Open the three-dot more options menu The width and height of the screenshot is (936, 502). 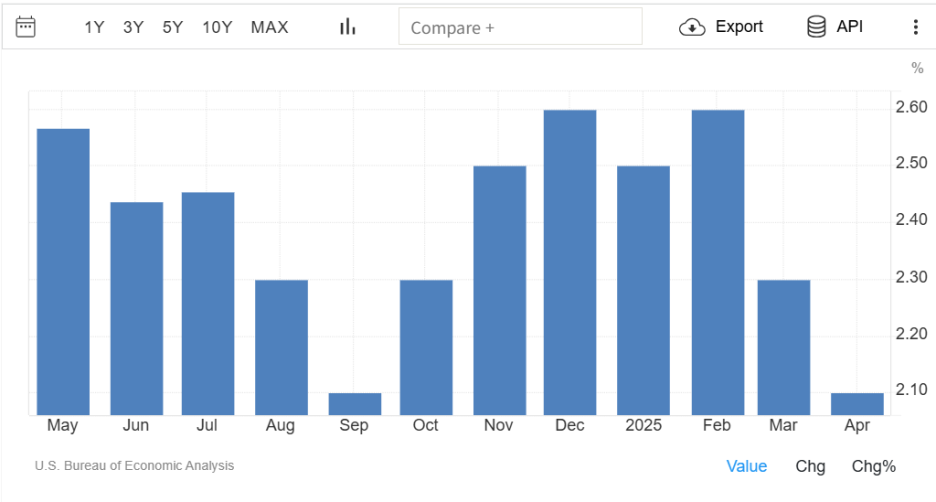click(915, 27)
